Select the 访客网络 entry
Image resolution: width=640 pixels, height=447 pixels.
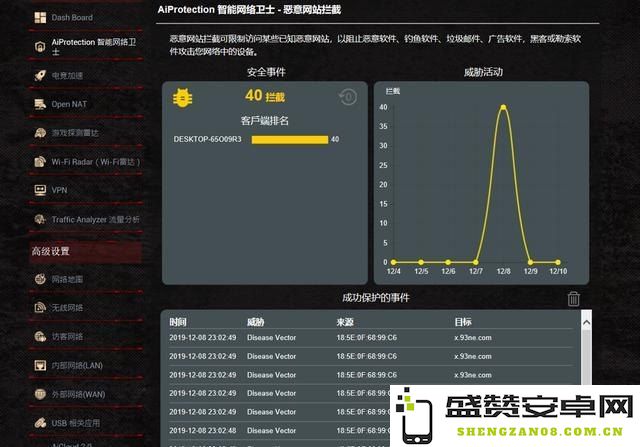point(67,336)
